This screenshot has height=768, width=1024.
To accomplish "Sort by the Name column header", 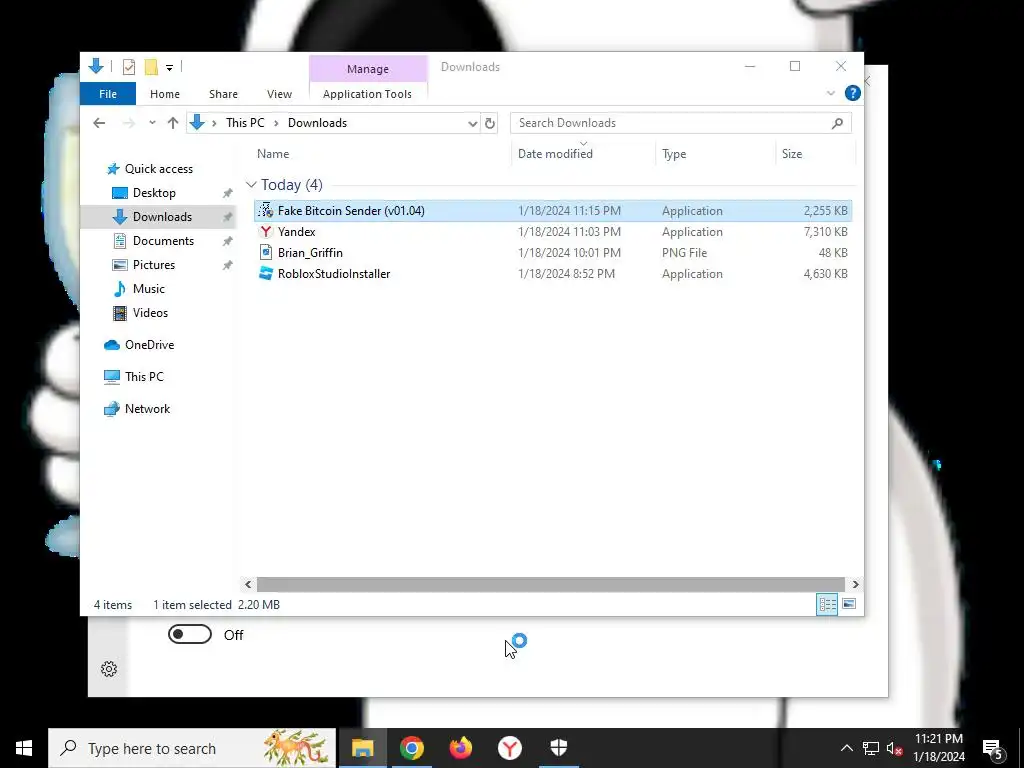I will click(273, 154).
